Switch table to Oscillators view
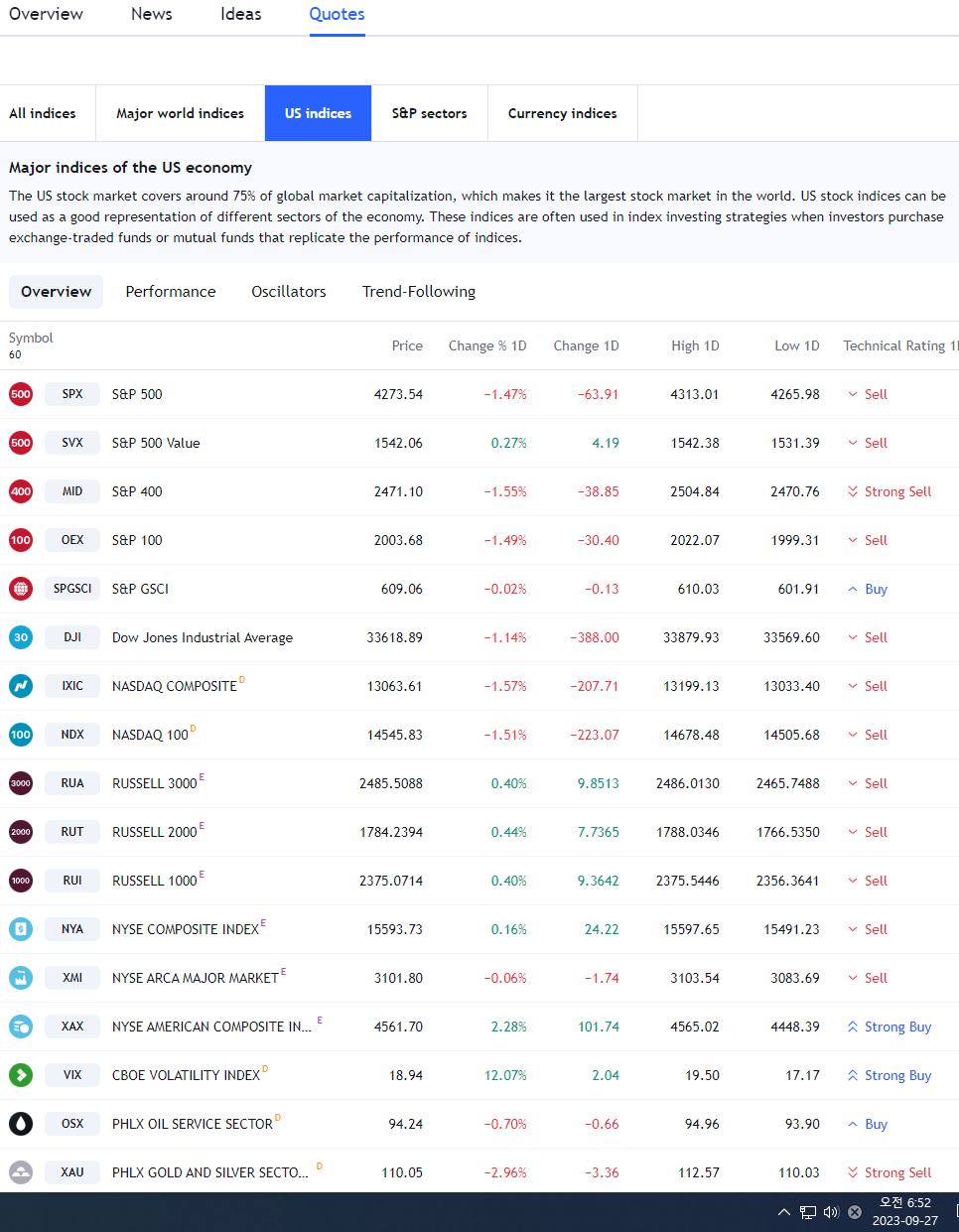 (x=289, y=292)
